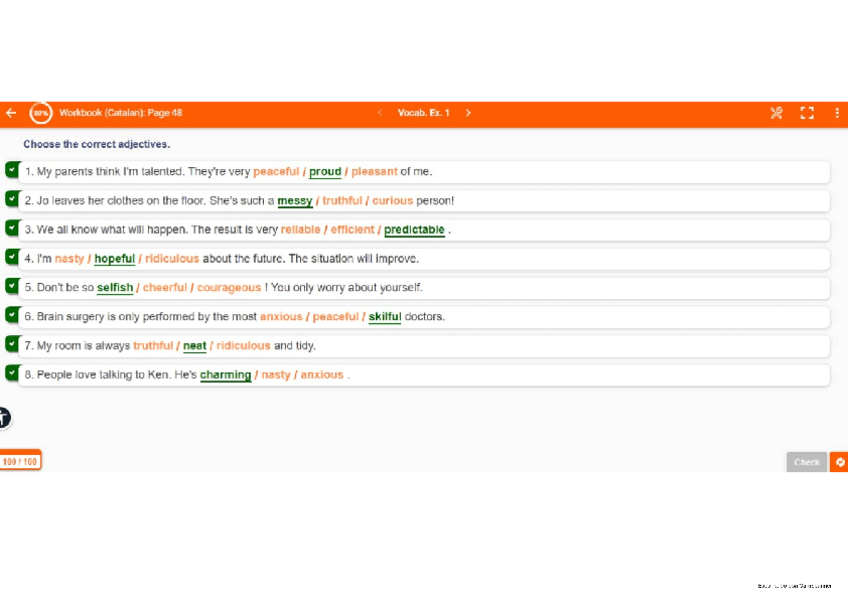Select 'courageous' in sentence 5
The height and width of the screenshot is (599, 848).
click(x=229, y=288)
